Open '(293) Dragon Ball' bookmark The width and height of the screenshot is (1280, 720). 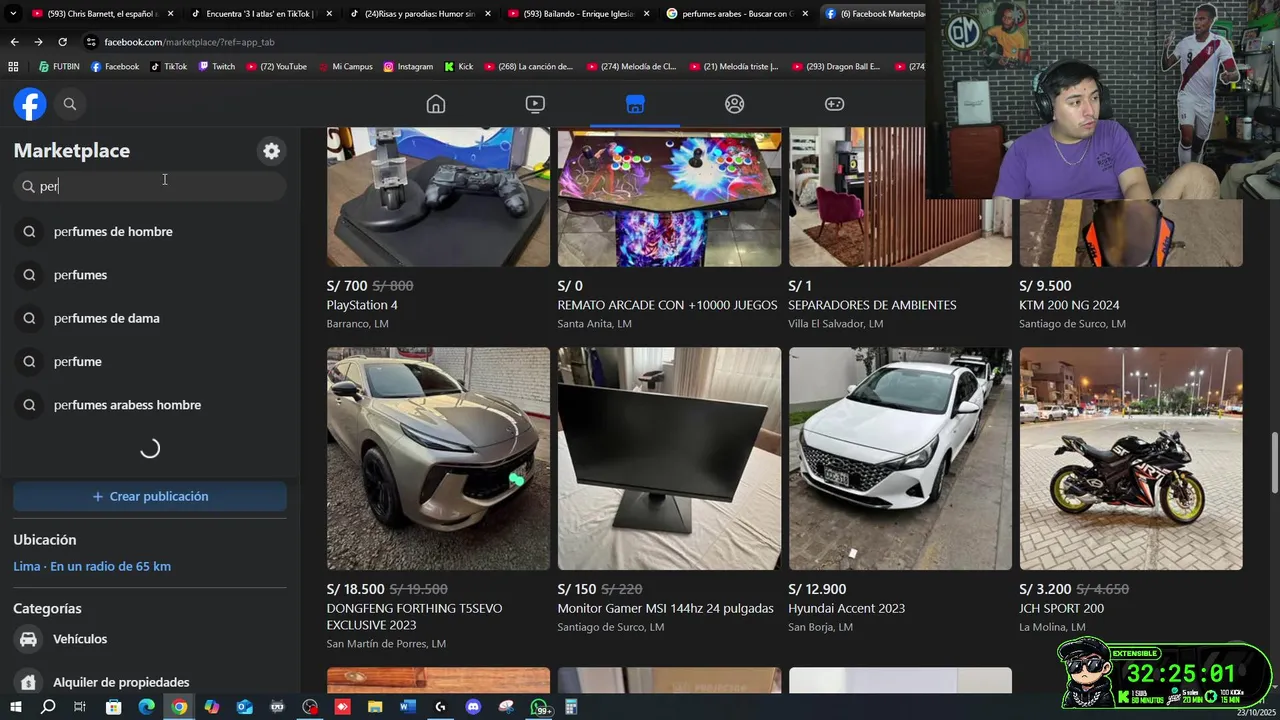coord(837,67)
